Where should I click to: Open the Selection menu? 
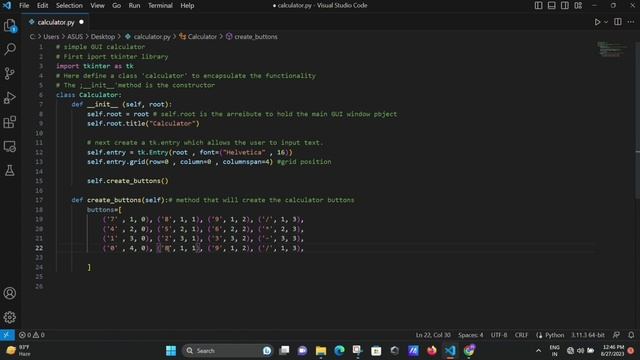coord(69,5)
